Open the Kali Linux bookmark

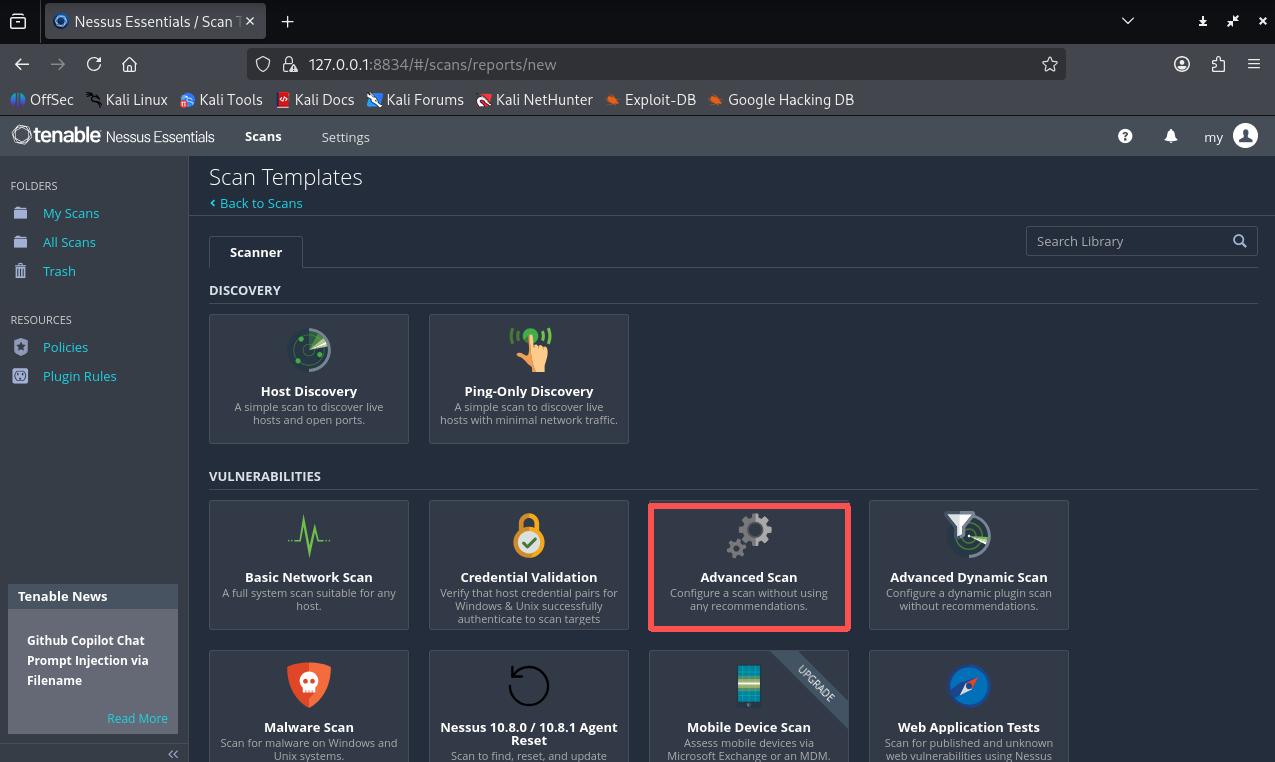tap(127, 100)
